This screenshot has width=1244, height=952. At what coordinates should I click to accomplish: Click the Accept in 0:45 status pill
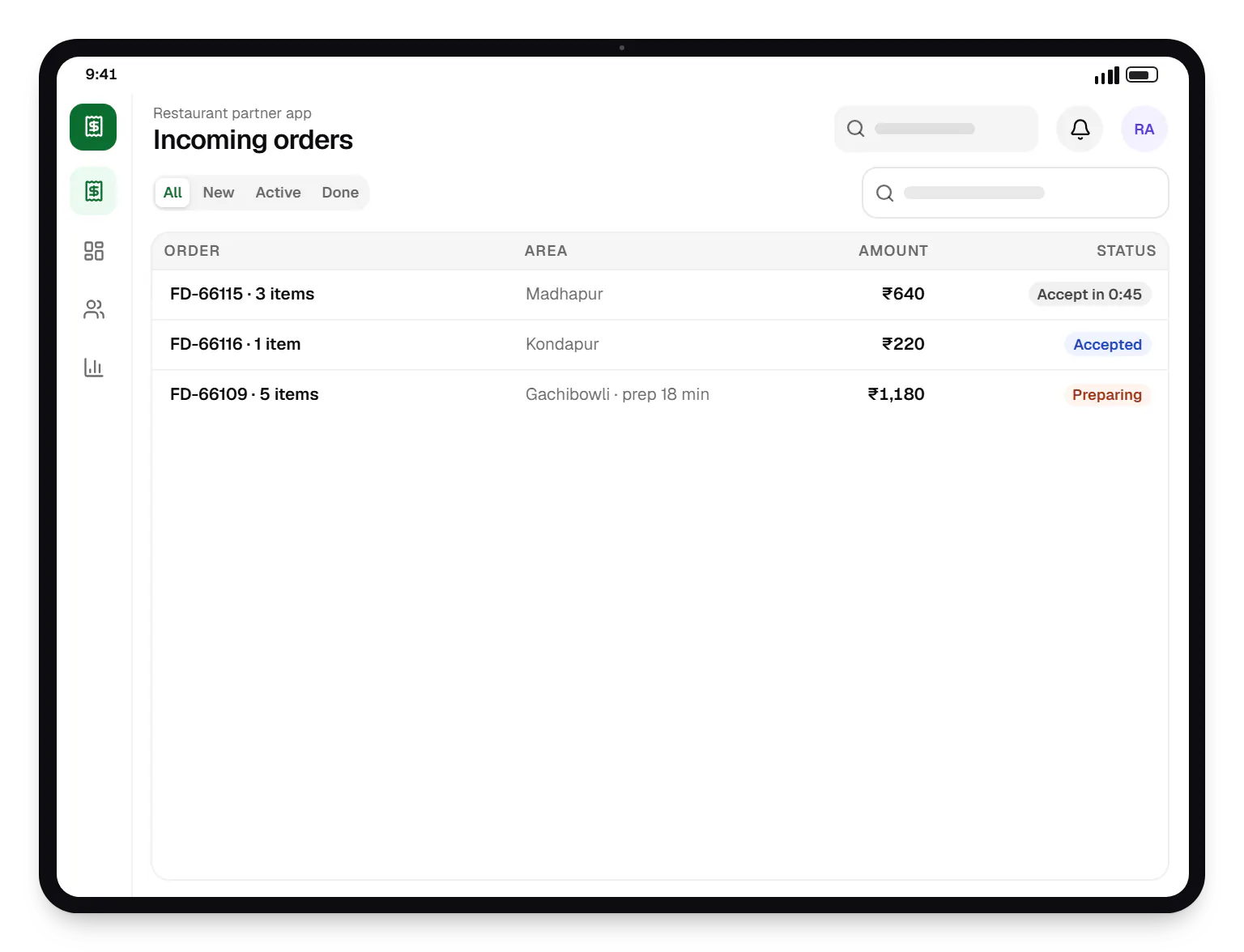(x=1089, y=295)
